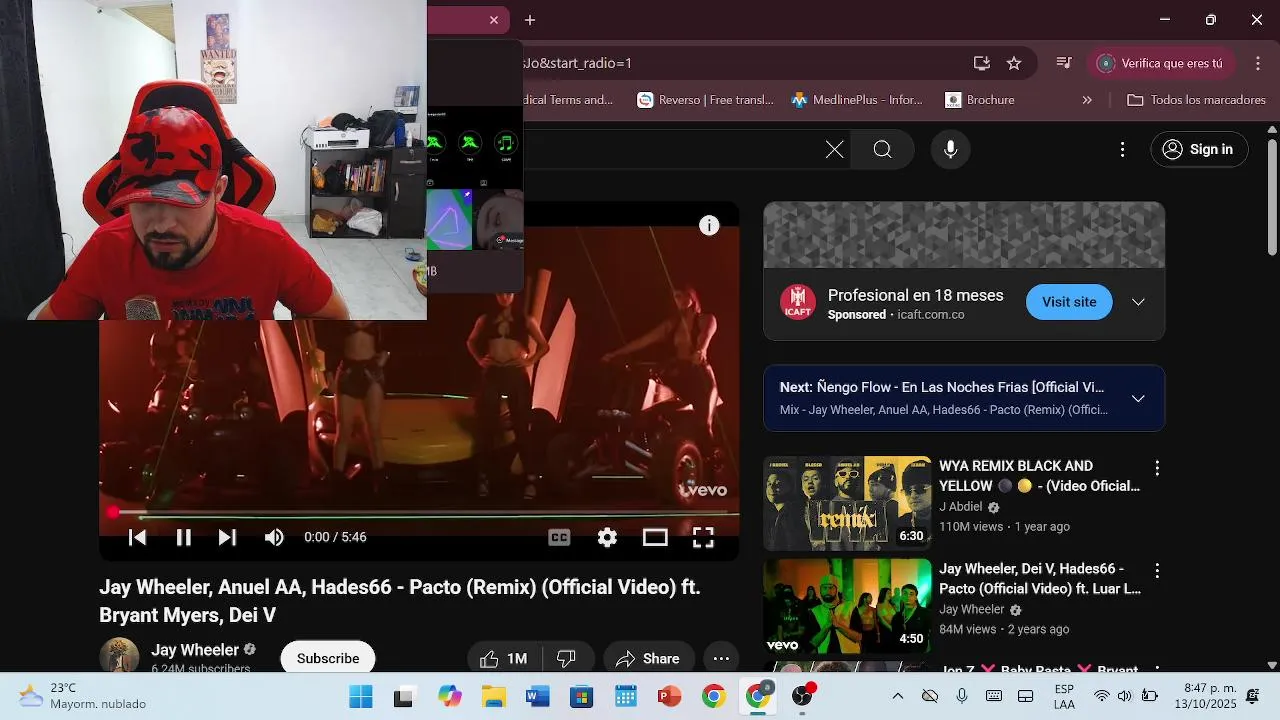Open Medical Terms and... bookmark

[568, 100]
